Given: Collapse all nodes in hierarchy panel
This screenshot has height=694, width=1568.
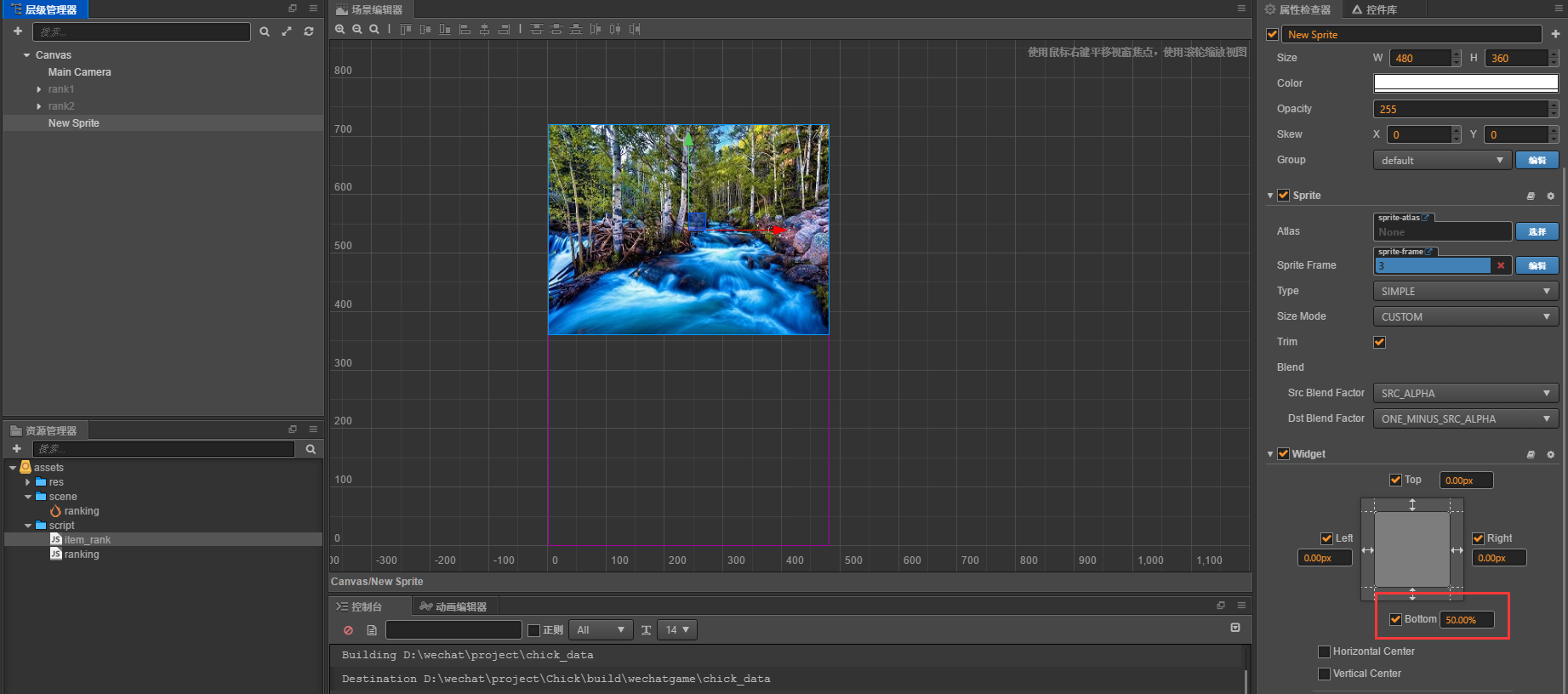Looking at the screenshot, I should click(x=287, y=31).
